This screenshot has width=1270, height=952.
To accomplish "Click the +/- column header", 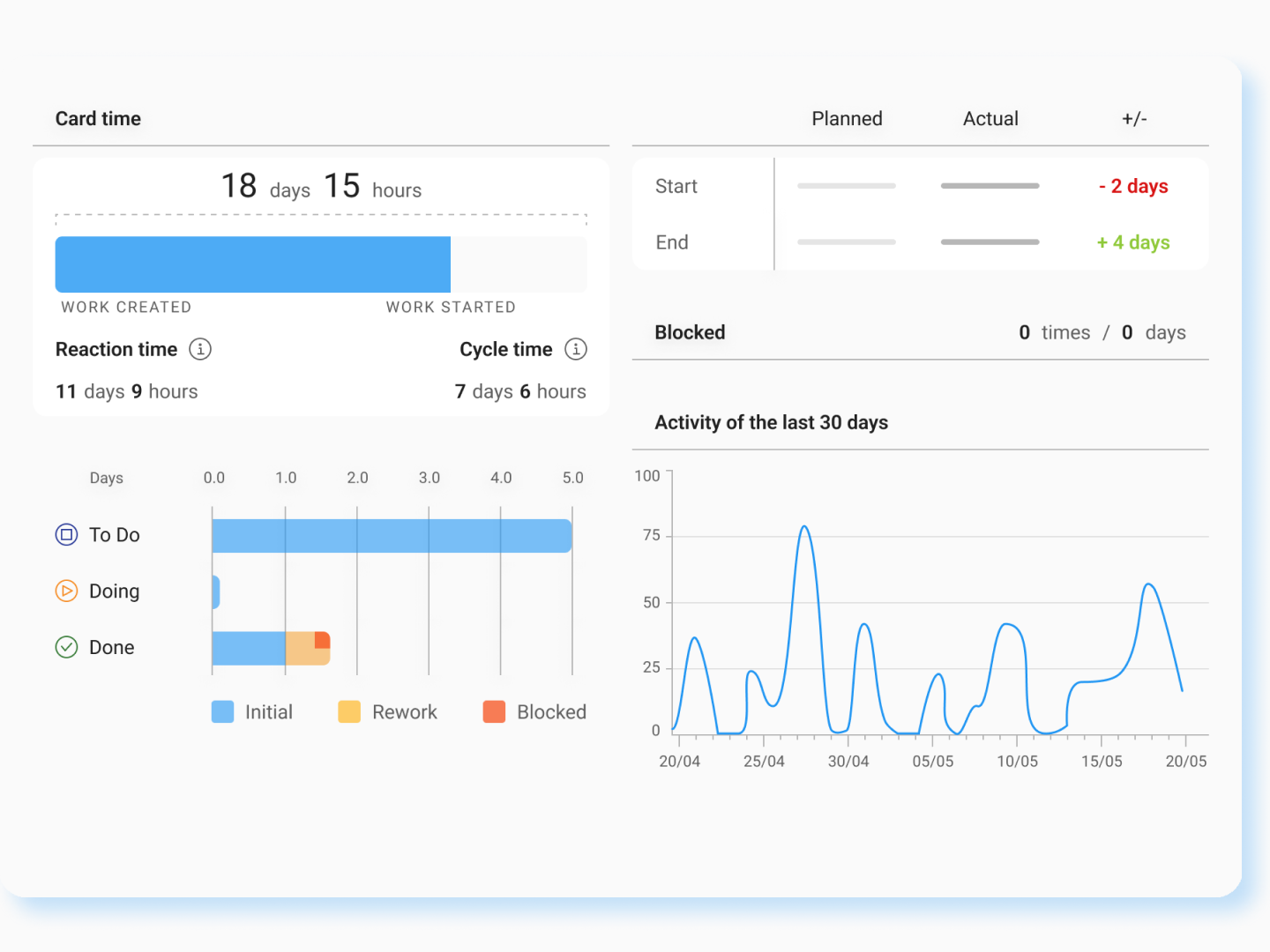I will pyautogui.click(x=1134, y=119).
